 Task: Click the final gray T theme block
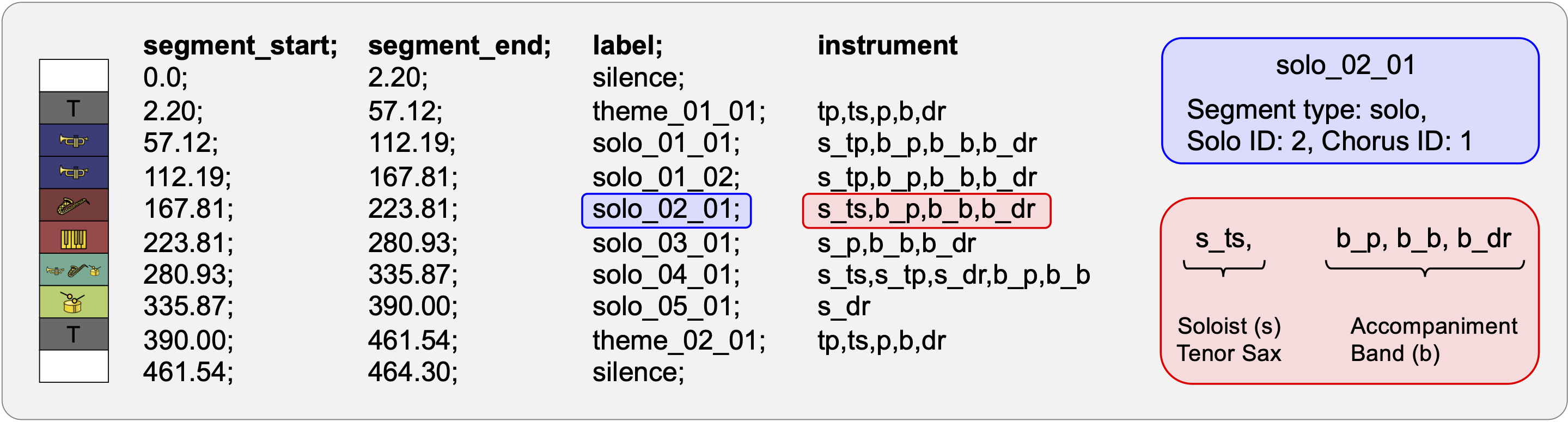[x=74, y=334]
